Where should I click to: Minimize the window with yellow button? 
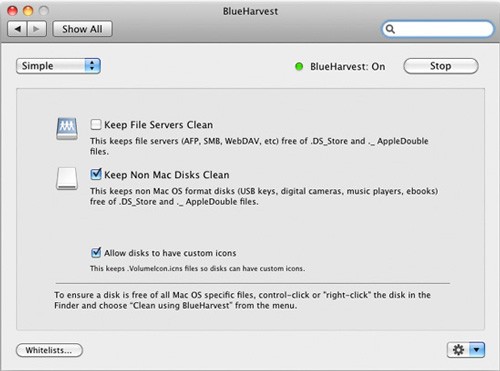(28, 11)
